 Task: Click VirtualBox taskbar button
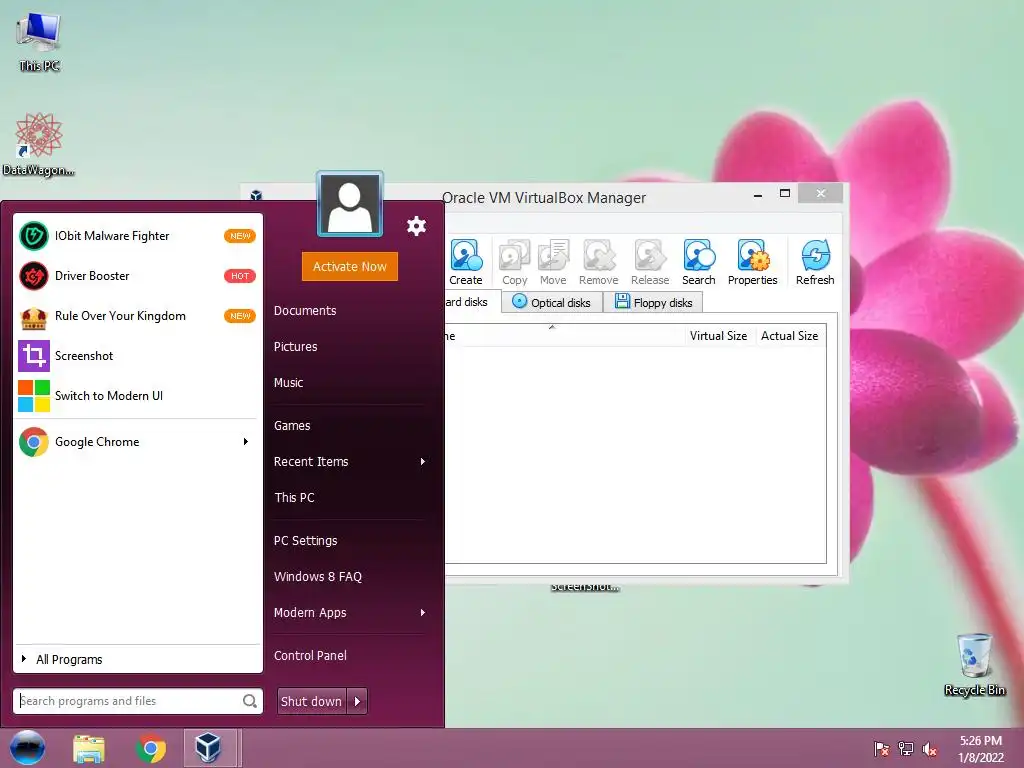click(208, 748)
